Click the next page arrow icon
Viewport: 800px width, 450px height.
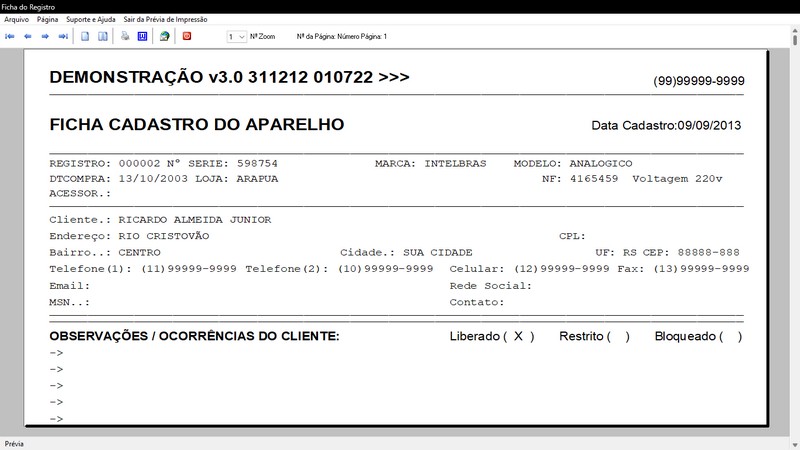coord(45,36)
